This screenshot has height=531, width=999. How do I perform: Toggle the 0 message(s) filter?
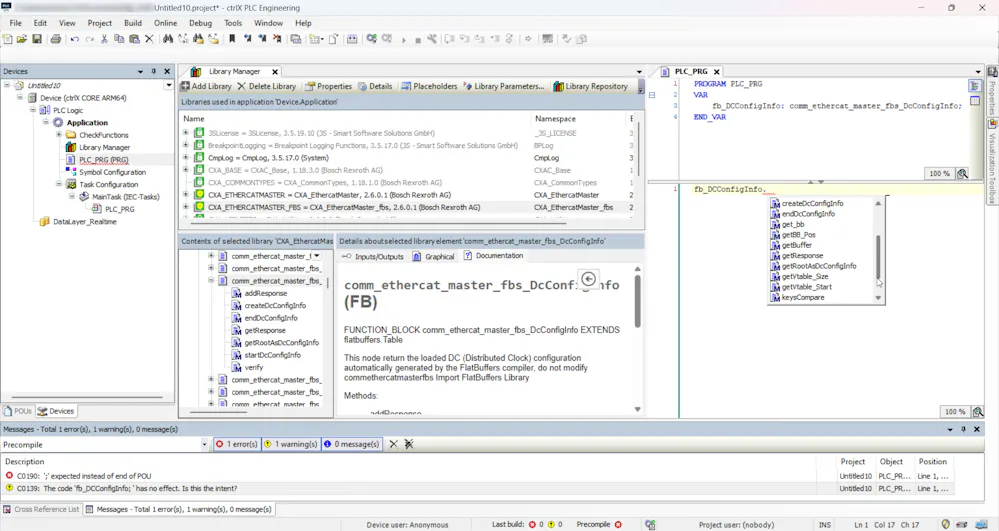351,444
